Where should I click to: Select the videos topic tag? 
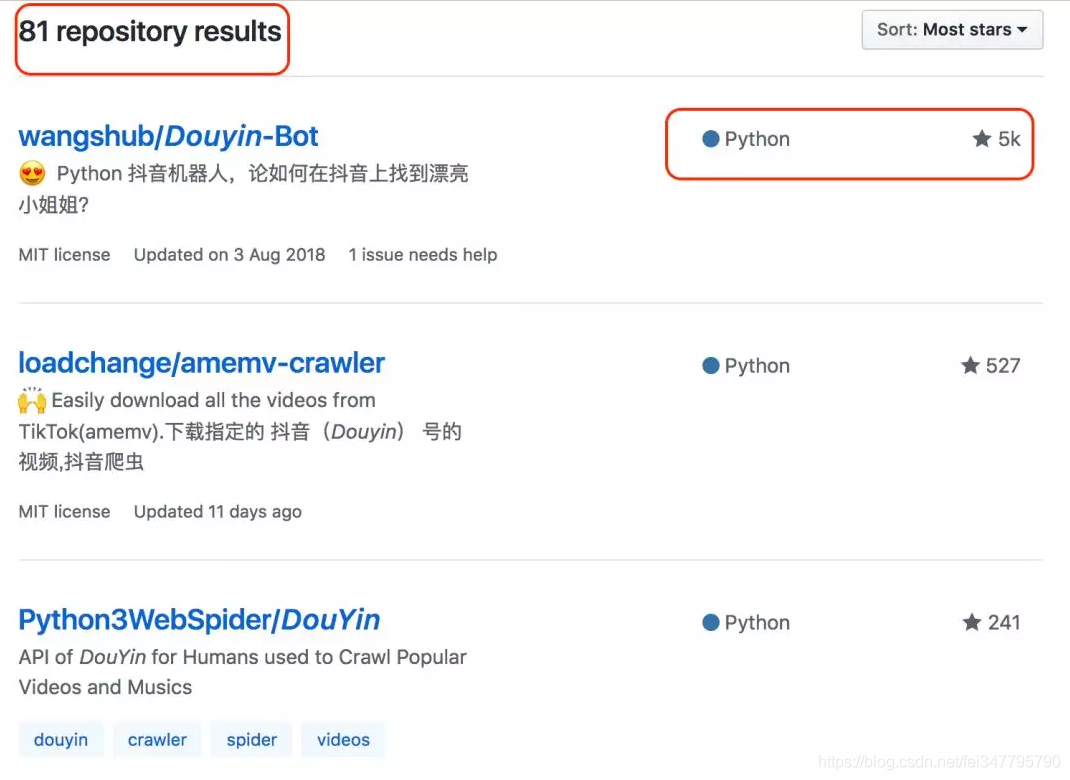coord(343,740)
